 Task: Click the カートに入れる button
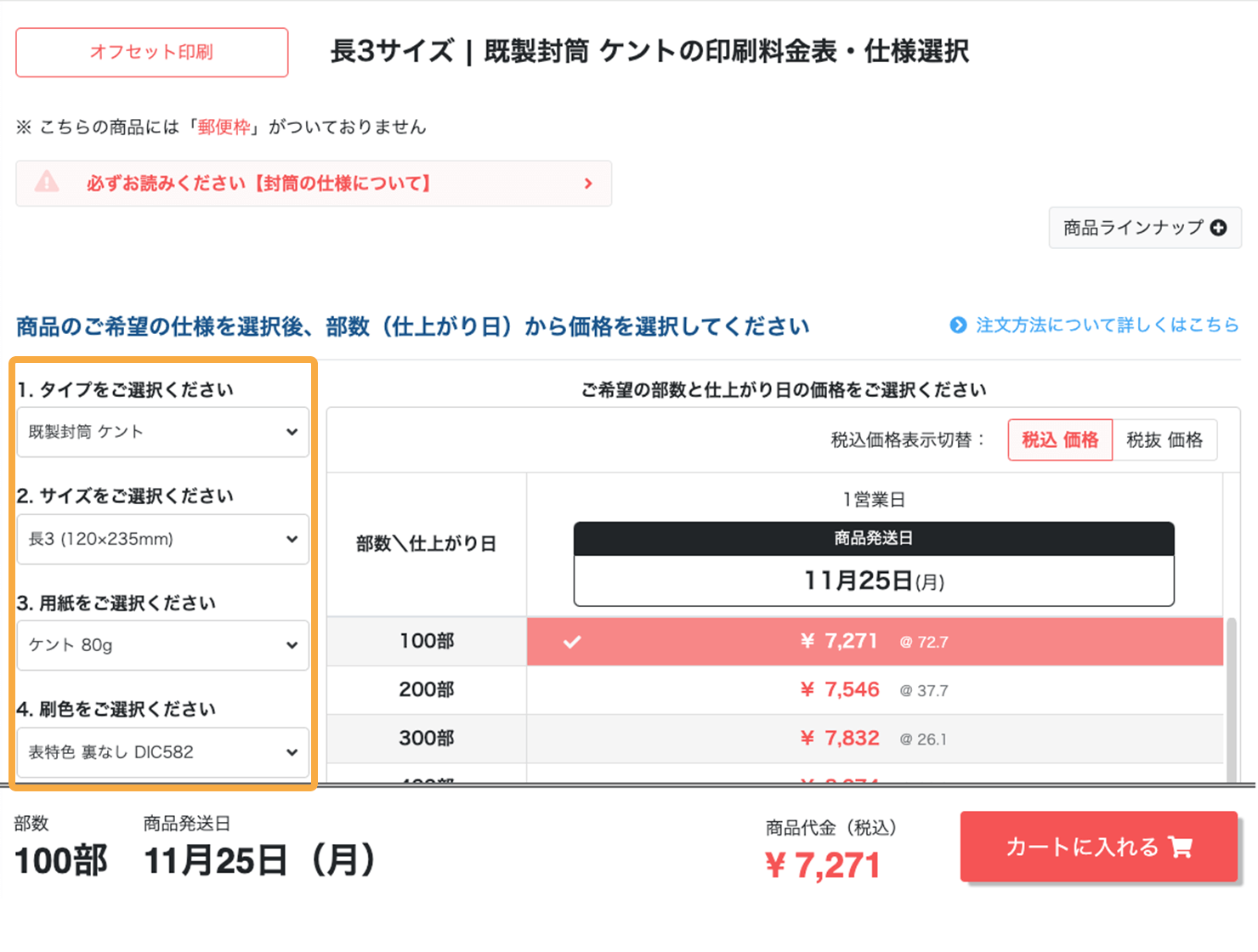(1099, 847)
